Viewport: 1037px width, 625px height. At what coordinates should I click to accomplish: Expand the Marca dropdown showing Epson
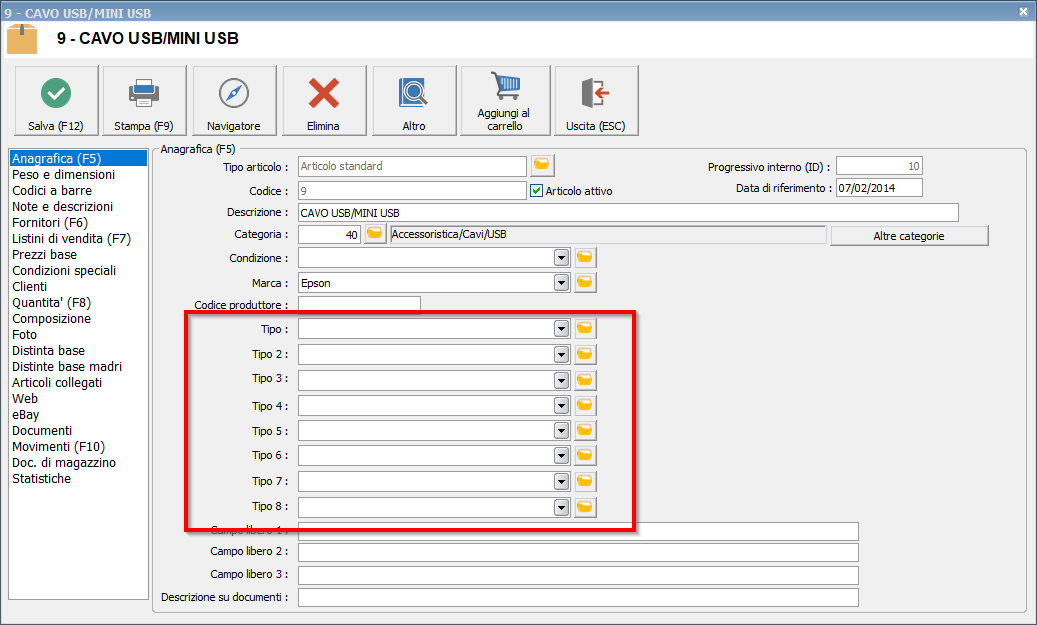(561, 283)
